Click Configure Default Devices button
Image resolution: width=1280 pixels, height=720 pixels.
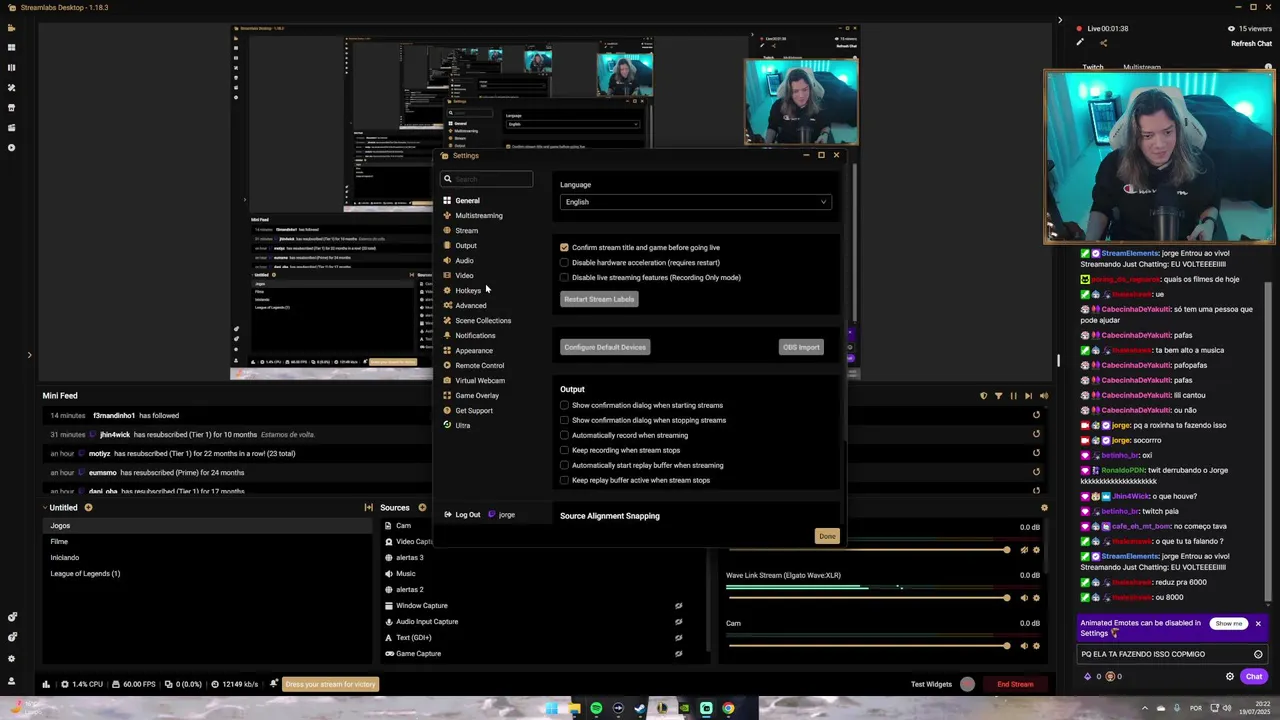point(605,347)
